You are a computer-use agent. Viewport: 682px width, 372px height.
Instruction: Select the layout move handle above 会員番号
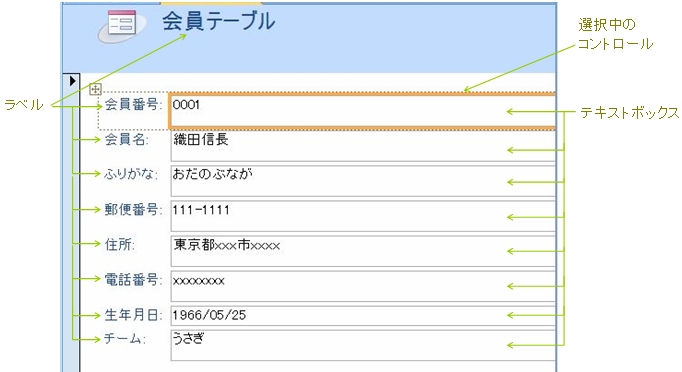[x=95, y=89]
